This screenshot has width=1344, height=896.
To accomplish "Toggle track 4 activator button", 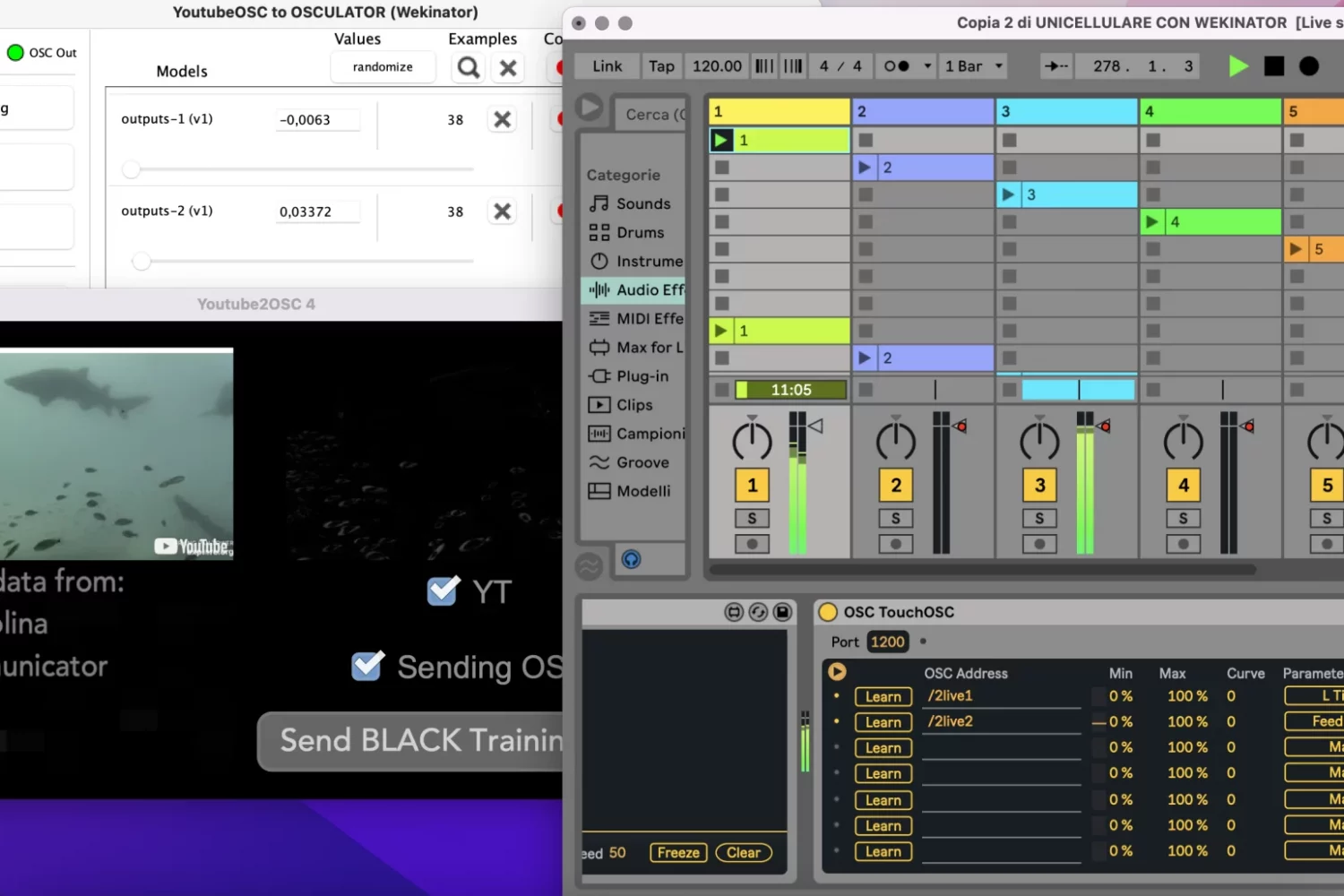I will coord(1184,486).
